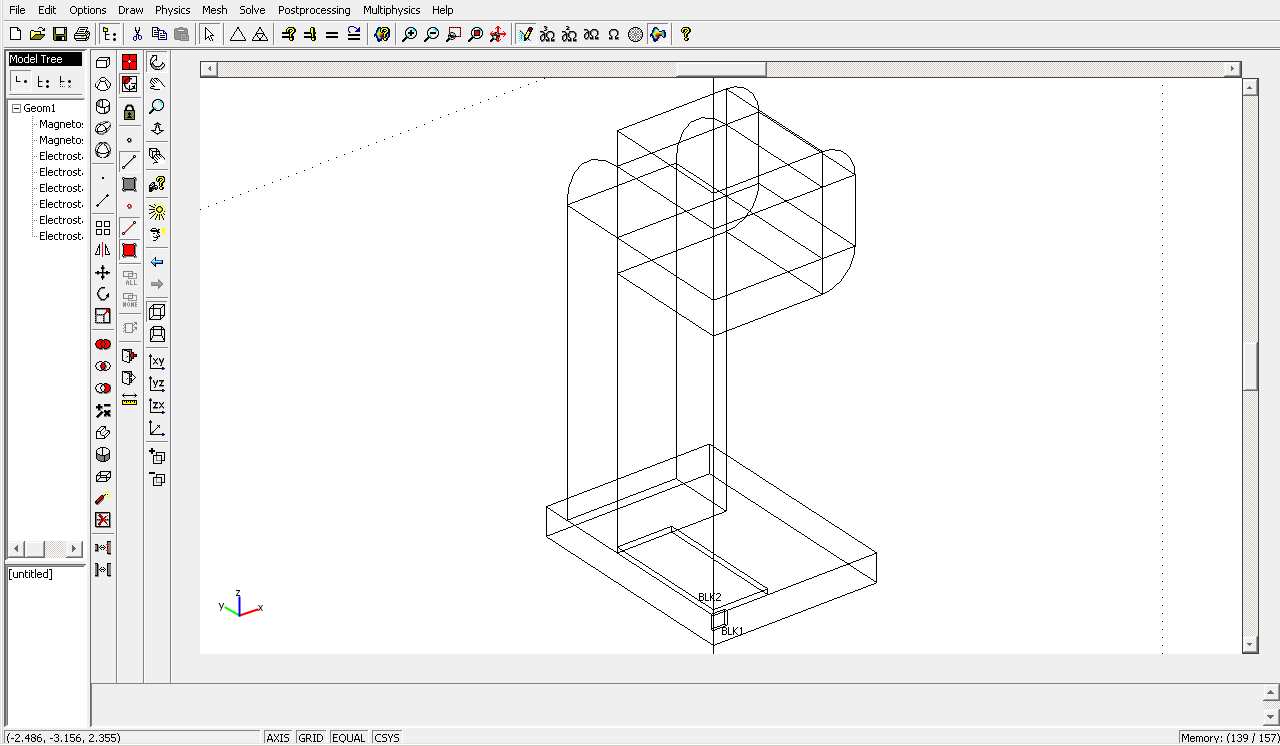Click the Rotate tool icon
The image size is (1280, 746).
(103, 294)
